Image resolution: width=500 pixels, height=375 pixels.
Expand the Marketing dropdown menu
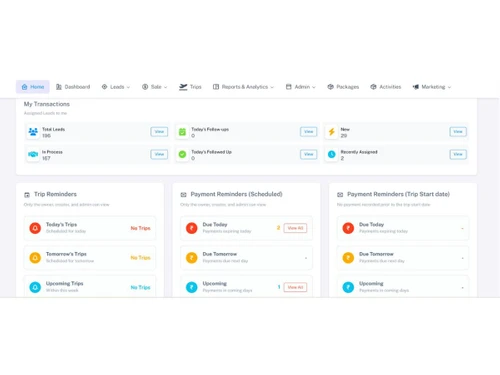click(432, 87)
